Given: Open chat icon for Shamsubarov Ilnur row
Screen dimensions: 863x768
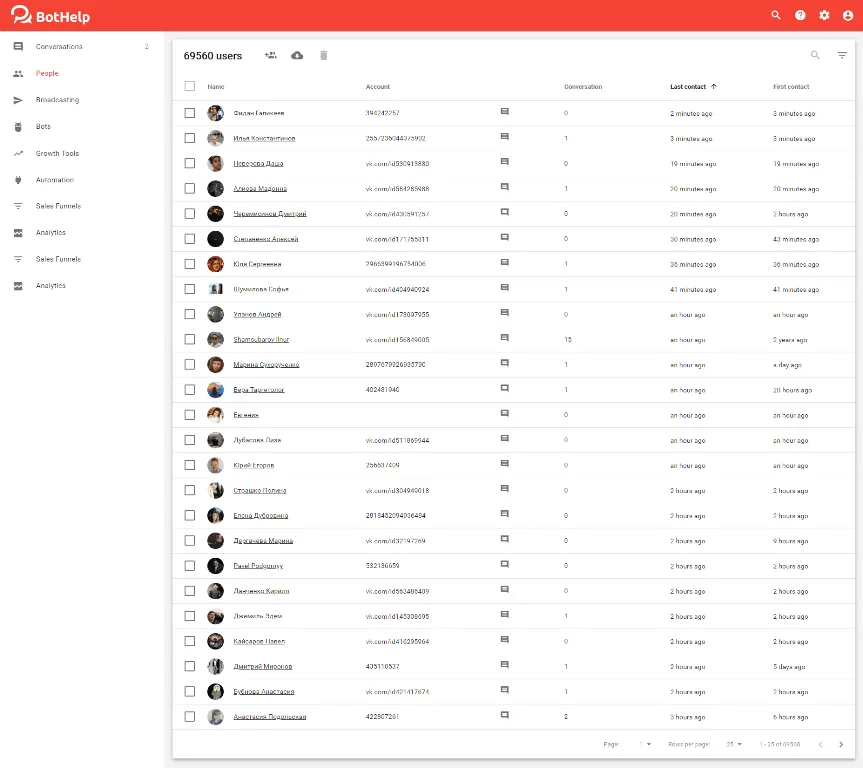Looking at the screenshot, I should point(504,338).
